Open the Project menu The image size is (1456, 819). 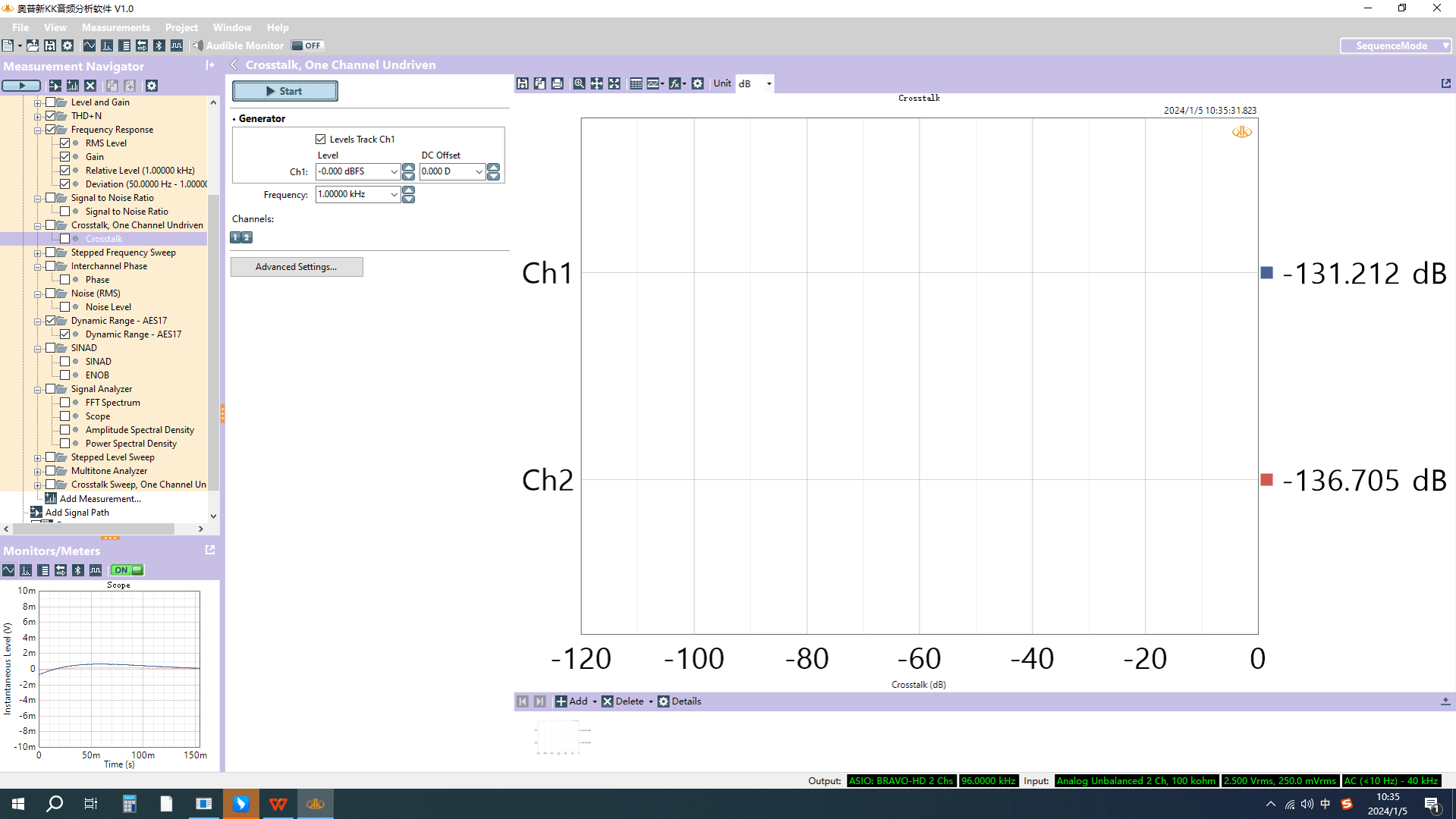(181, 27)
